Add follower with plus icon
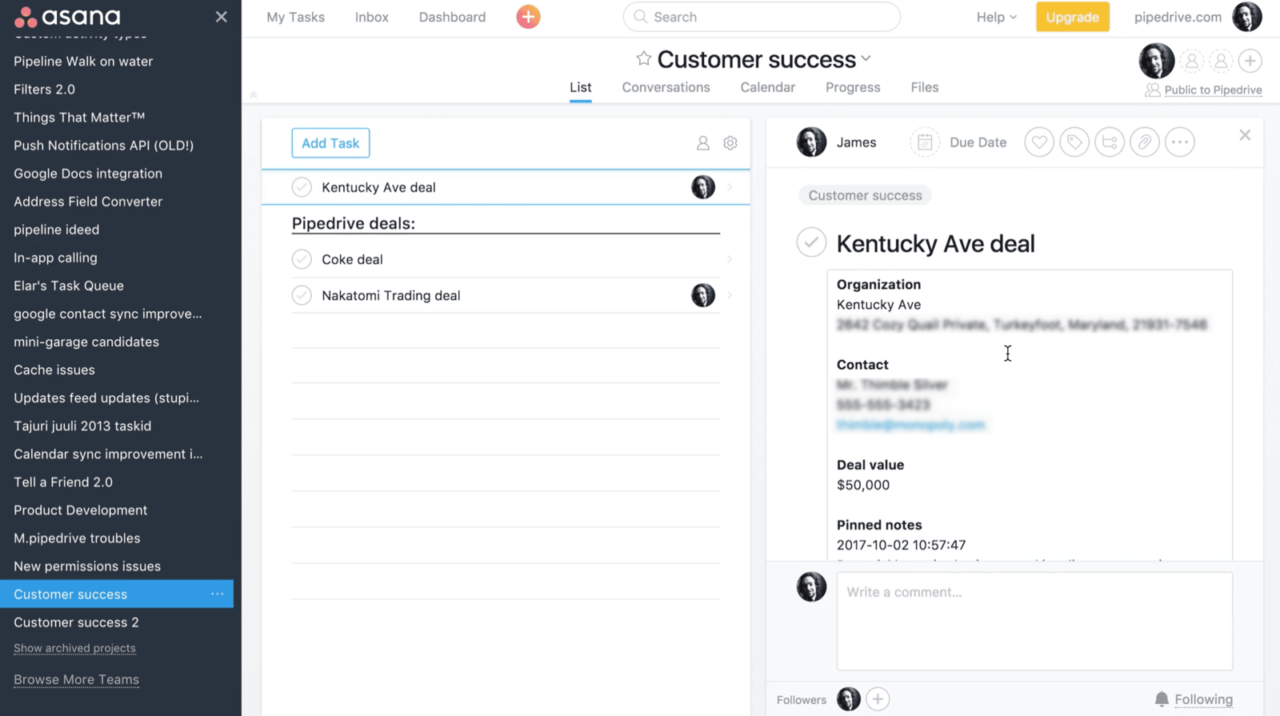This screenshot has width=1280, height=716. (877, 699)
